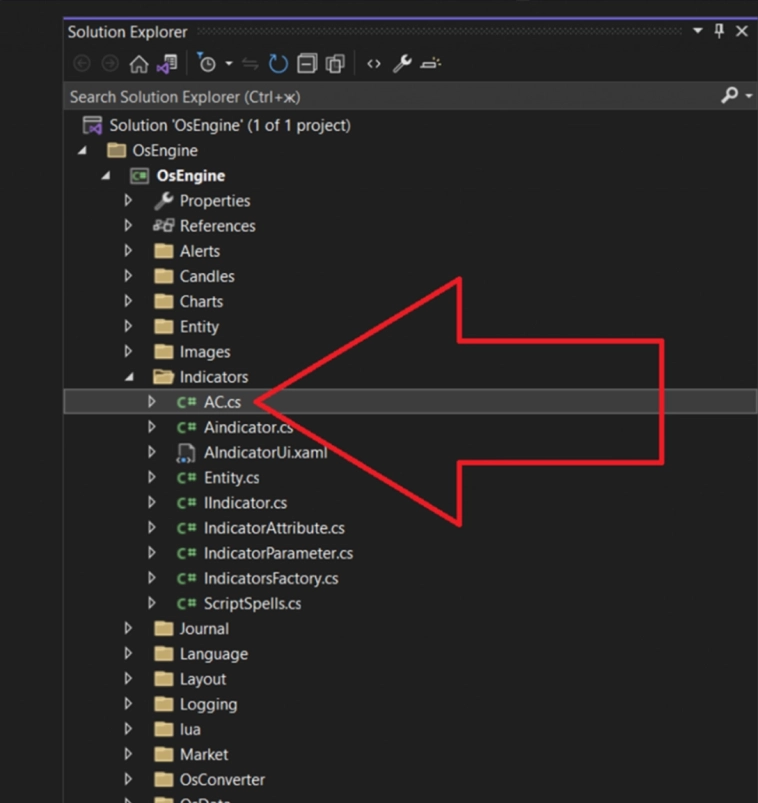Click the OsEngine C# project node
Viewport: 758px width, 803px height.
click(x=190, y=176)
